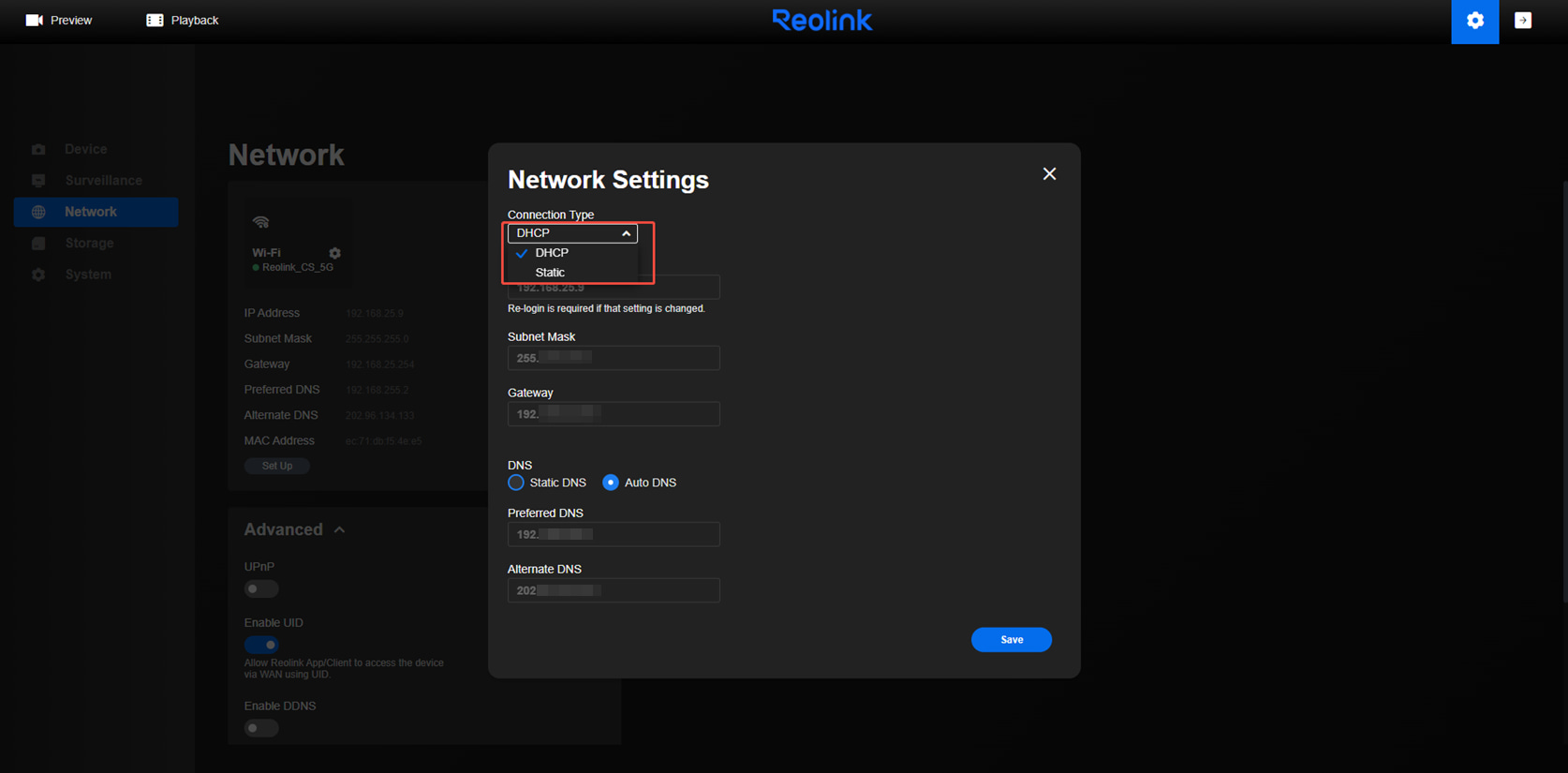Image resolution: width=1568 pixels, height=773 pixels.
Task: Select Network in sidebar
Action: 96,212
